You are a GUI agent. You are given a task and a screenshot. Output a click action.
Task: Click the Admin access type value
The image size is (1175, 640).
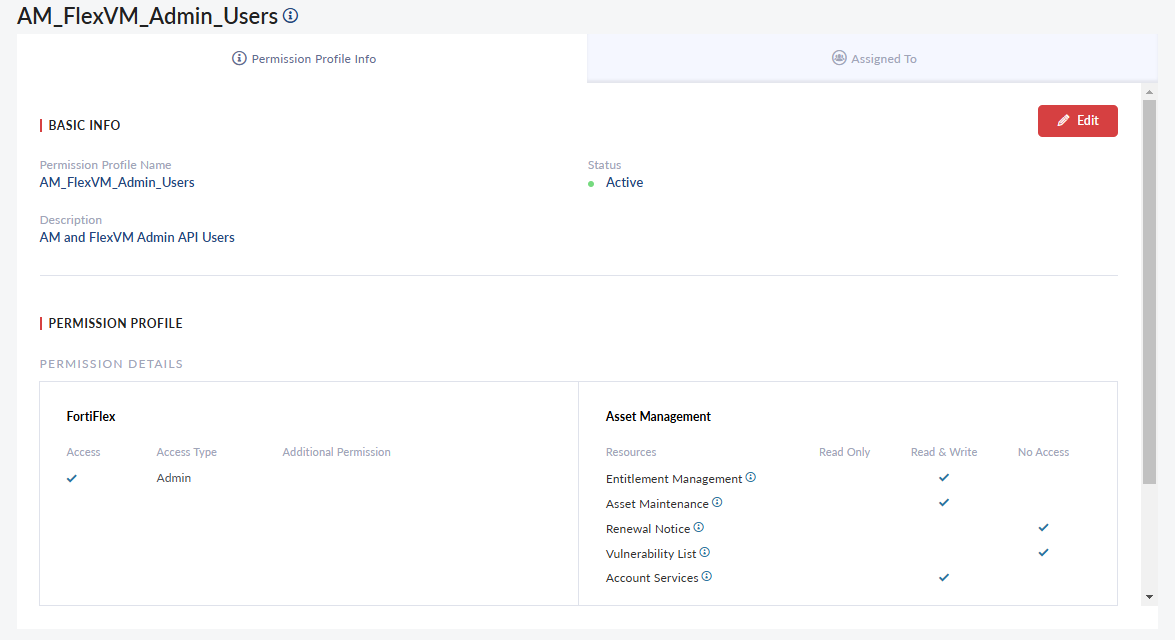(x=174, y=478)
